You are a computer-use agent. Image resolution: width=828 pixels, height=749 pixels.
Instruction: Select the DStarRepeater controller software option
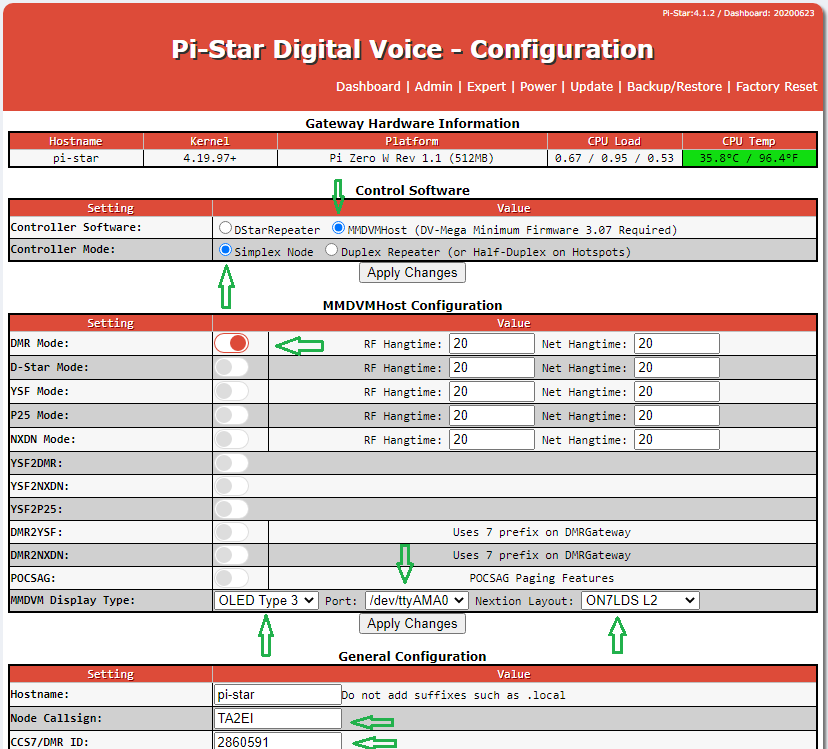[x=225, y=228]
